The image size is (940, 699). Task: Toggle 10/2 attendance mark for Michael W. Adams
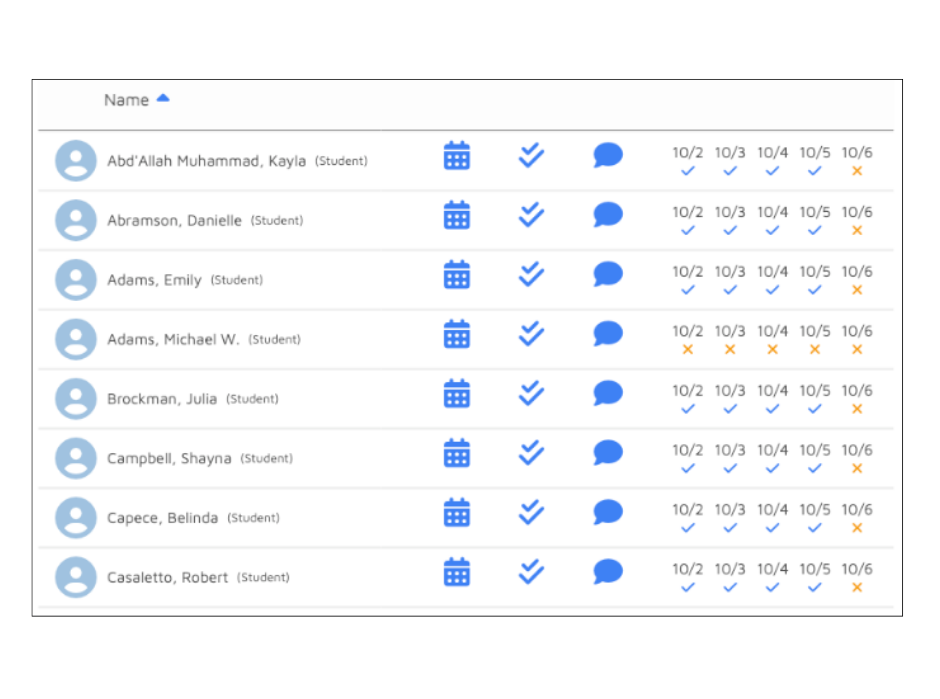click(x=687, y=350)
